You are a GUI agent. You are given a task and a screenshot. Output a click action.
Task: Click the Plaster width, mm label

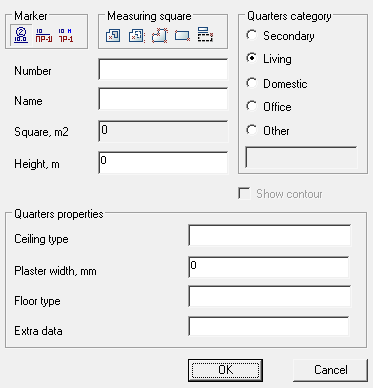(55, 271)
